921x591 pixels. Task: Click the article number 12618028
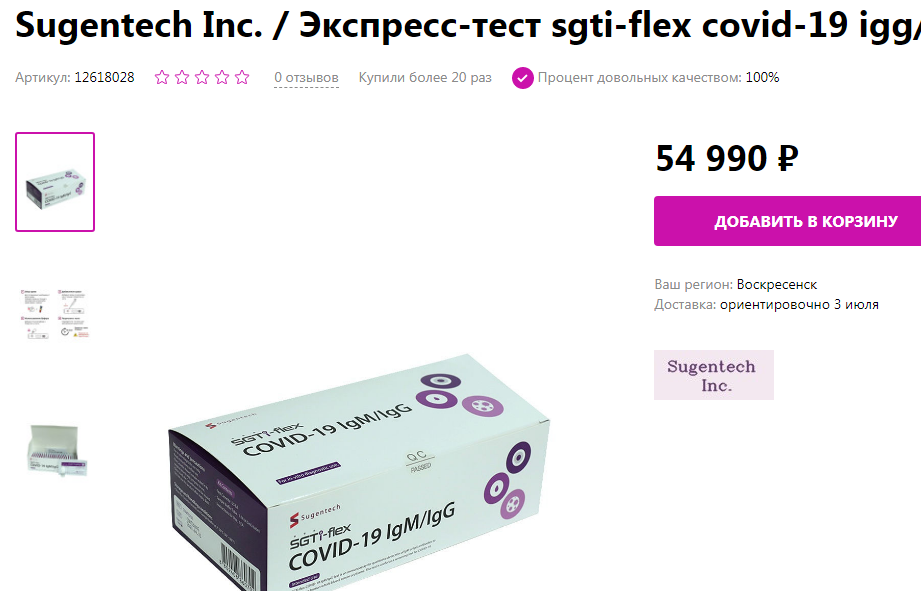tap(104, 78)
